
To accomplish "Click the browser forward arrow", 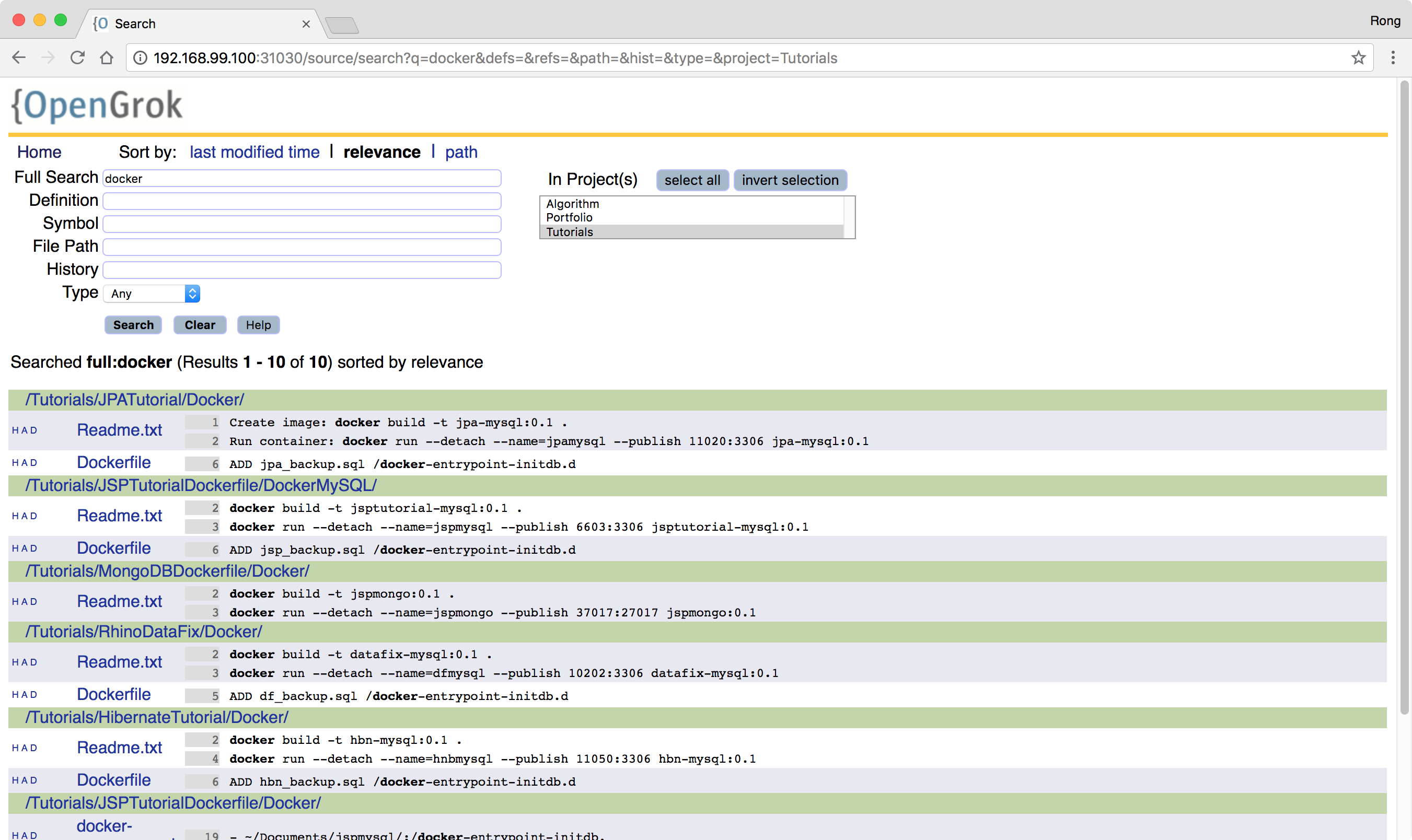I will 48,58.
